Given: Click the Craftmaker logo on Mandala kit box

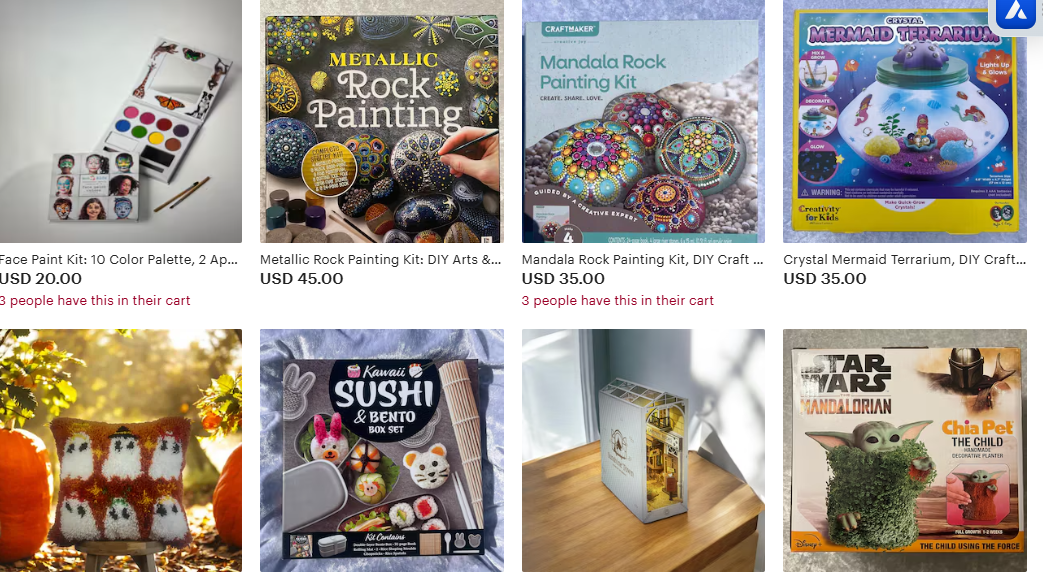Looking at the screenshot, I should 570,29.
